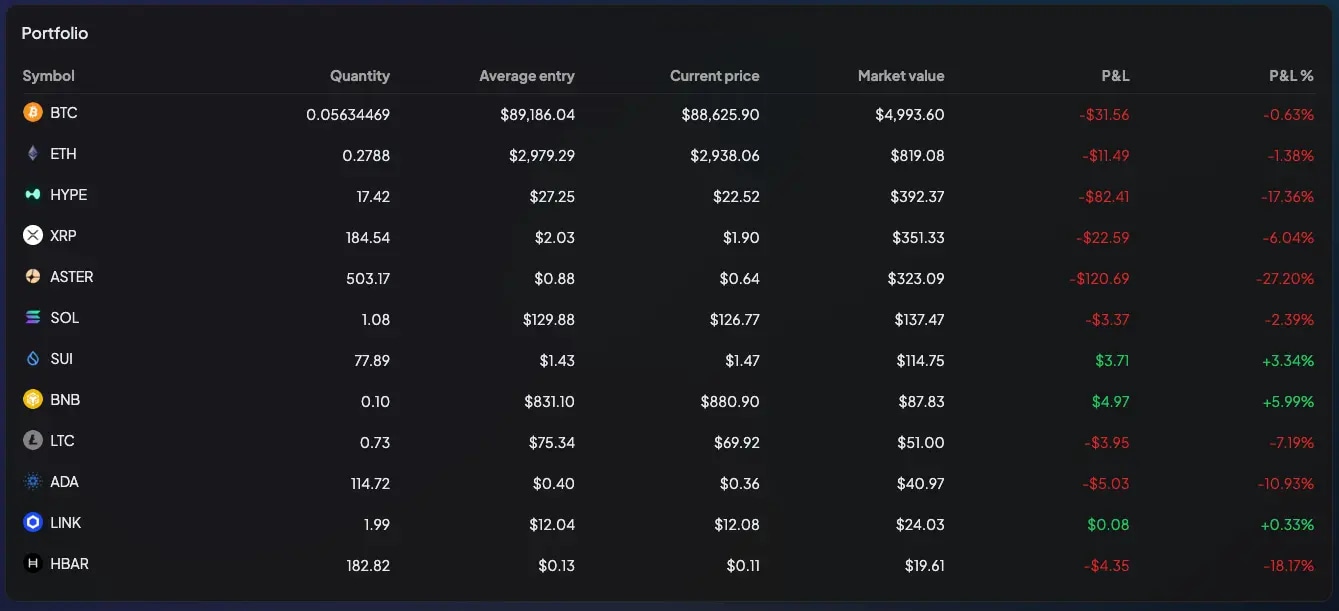Image resolution: width=1339 pixels, height=611 pixels.
Task: Sort by the Market value column header
Action: tap(901, 75)
